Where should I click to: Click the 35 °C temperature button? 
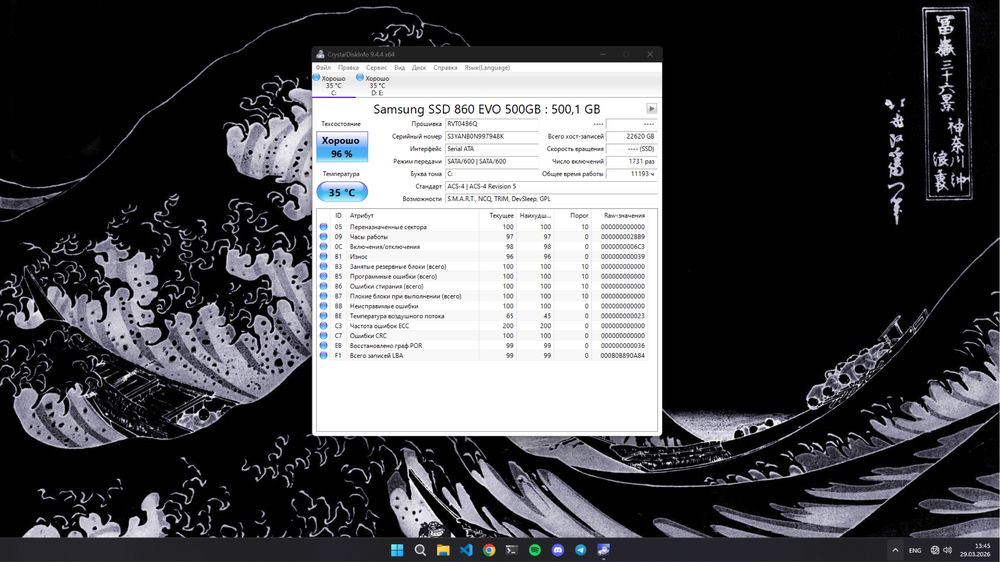[x=342, y=192]
